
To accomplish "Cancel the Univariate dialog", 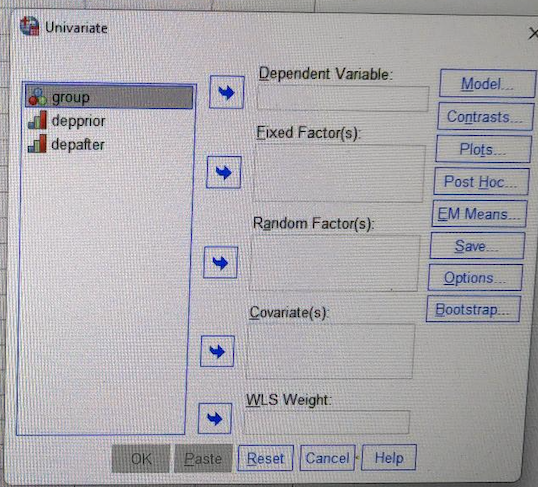I will 327,457.
